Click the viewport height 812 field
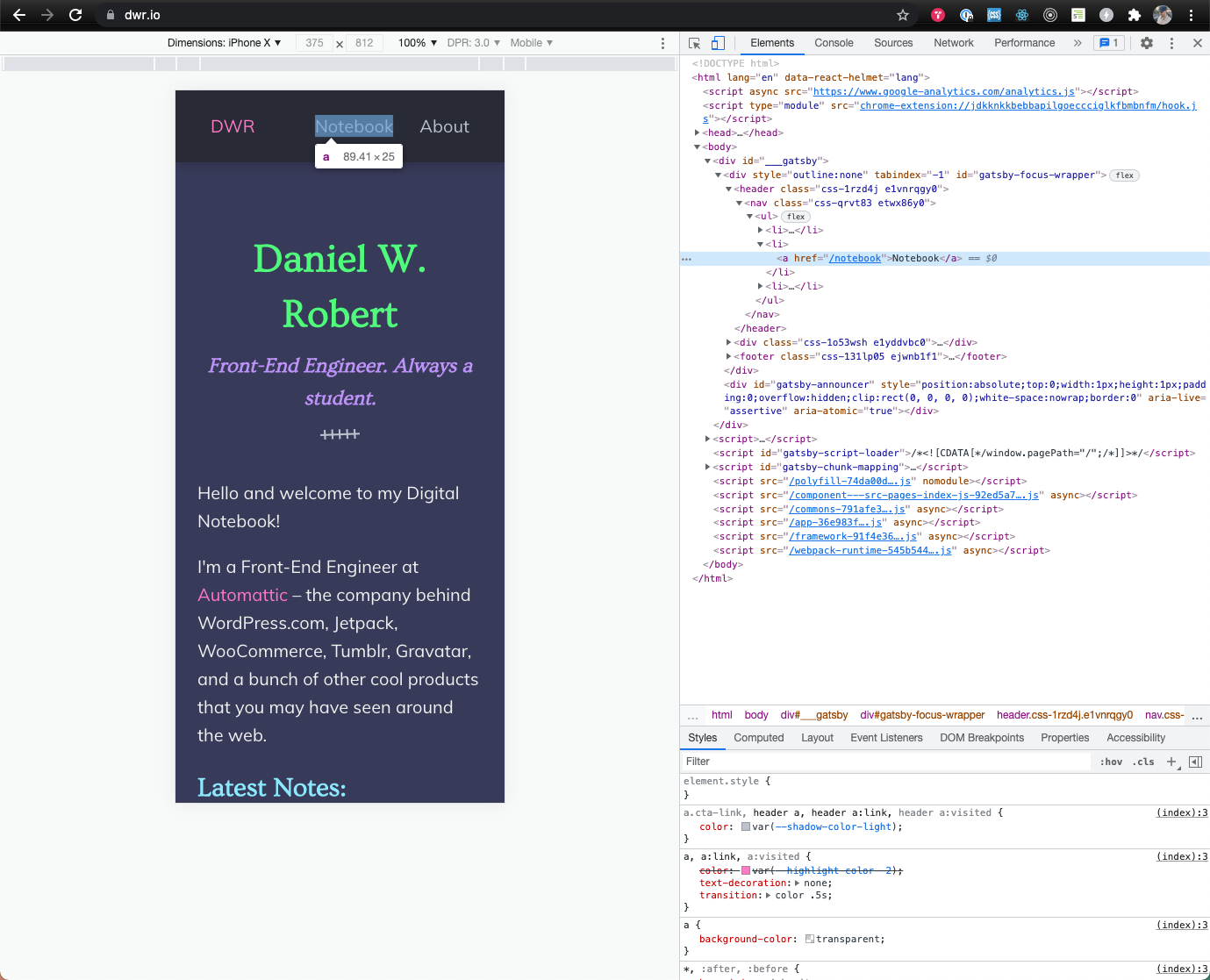The width and height of the screenshot is (1210, 980). pyautogui.click(x=364, y=43)
